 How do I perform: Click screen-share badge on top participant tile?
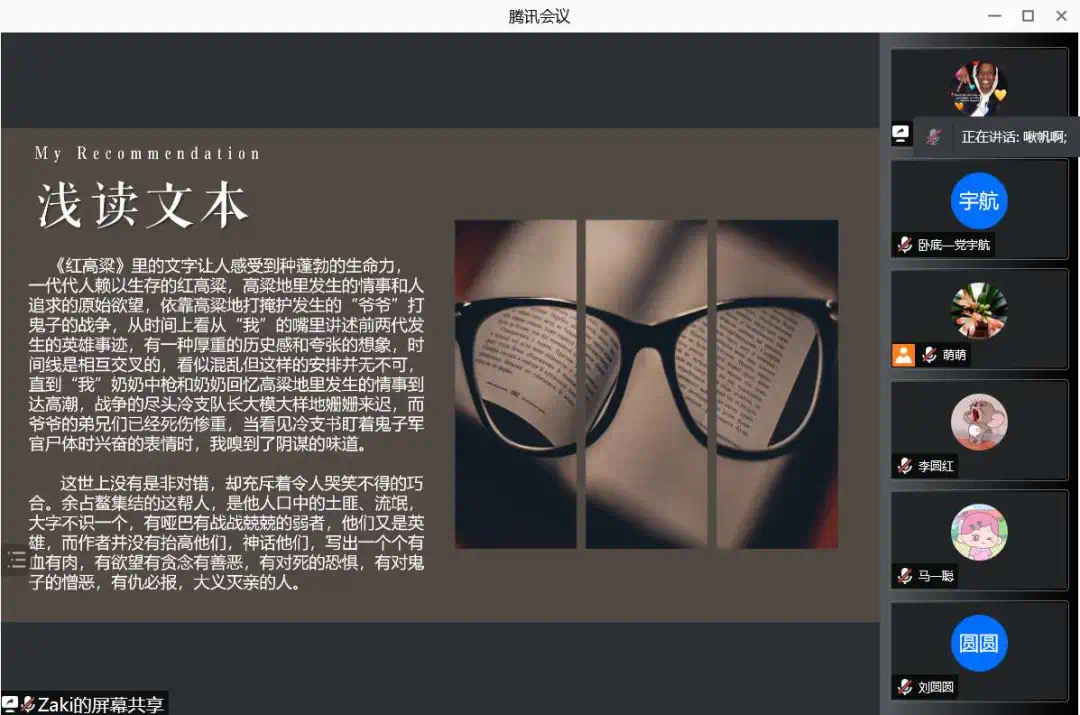(x=901, y=134)
